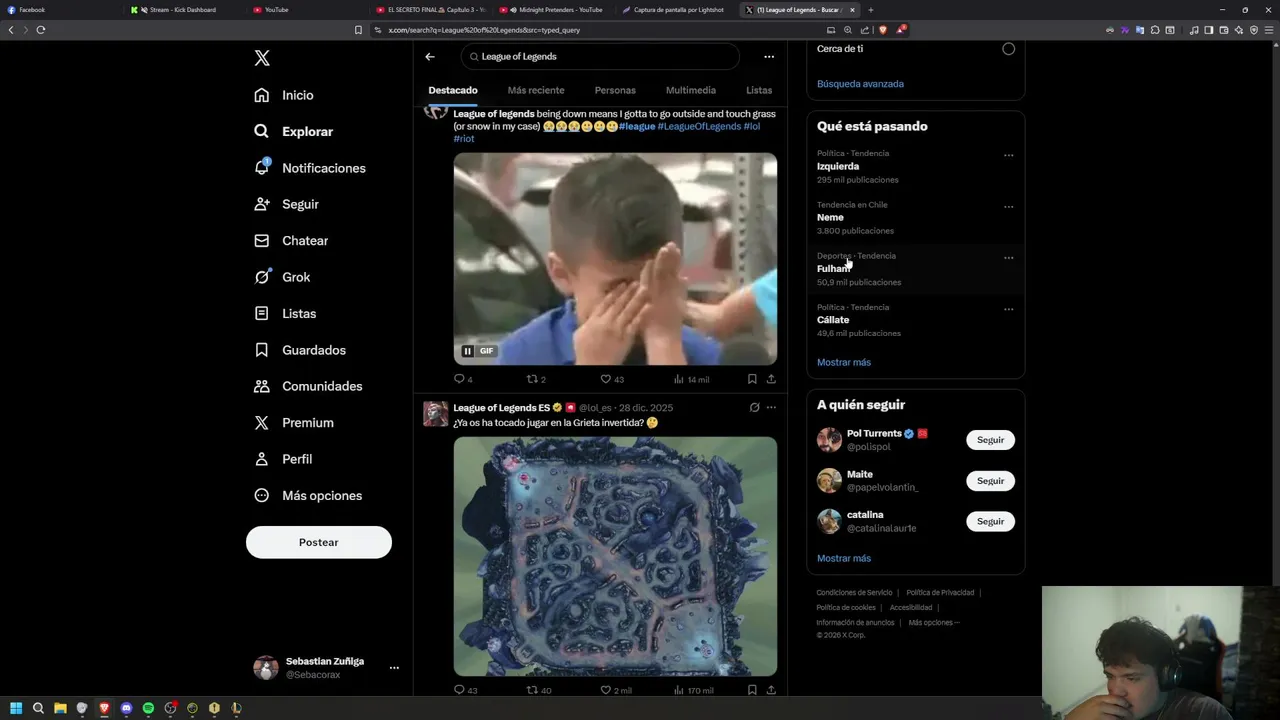Open account menu beside Sebastian Zuñiga
The image size is (1280, 720).
[394, 668]
